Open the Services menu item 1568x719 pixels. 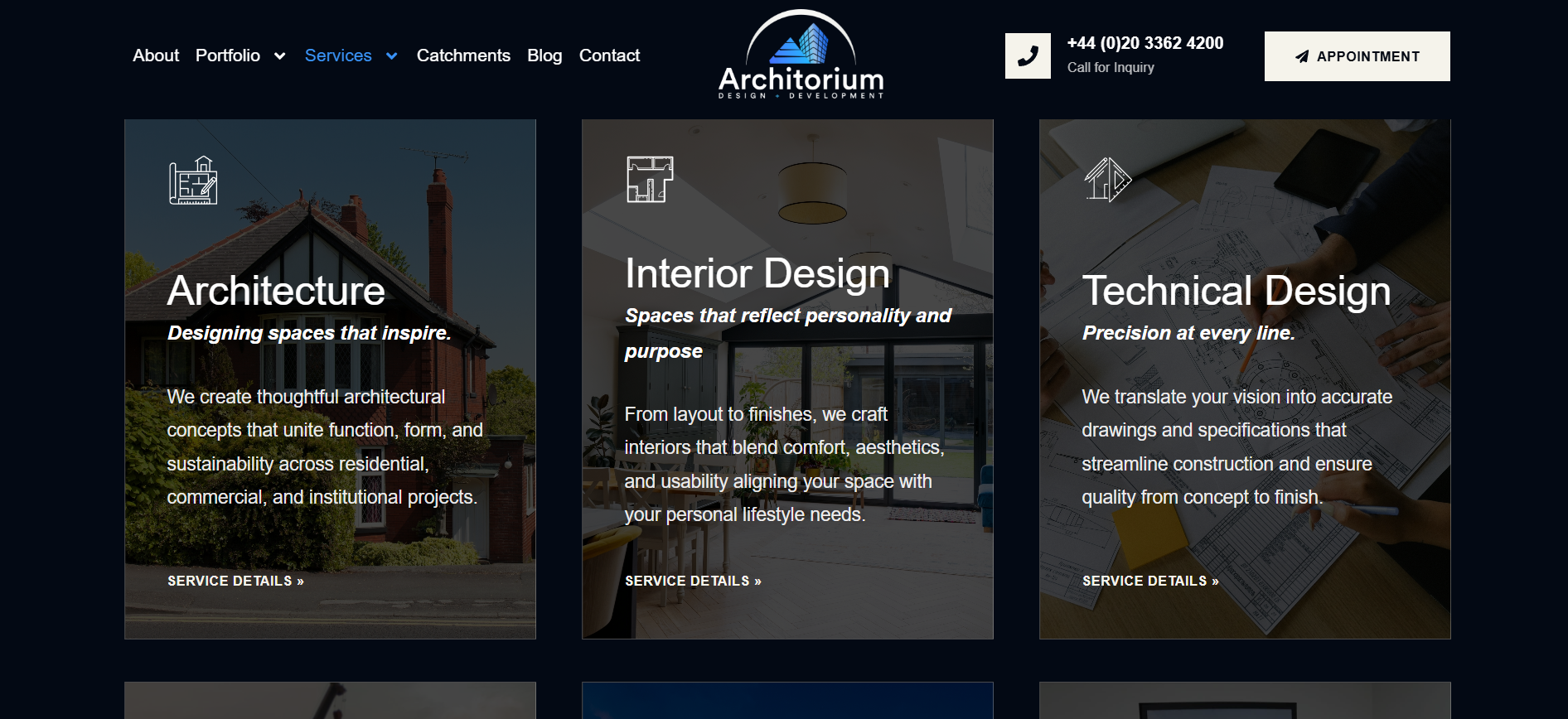pos(338,55)
